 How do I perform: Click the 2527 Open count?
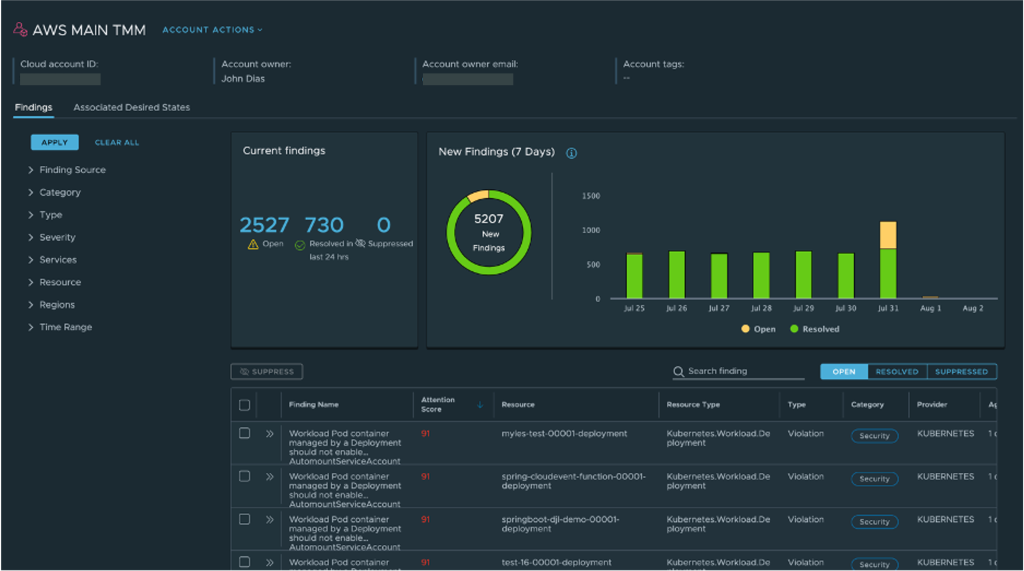click(x=264, y=225)
